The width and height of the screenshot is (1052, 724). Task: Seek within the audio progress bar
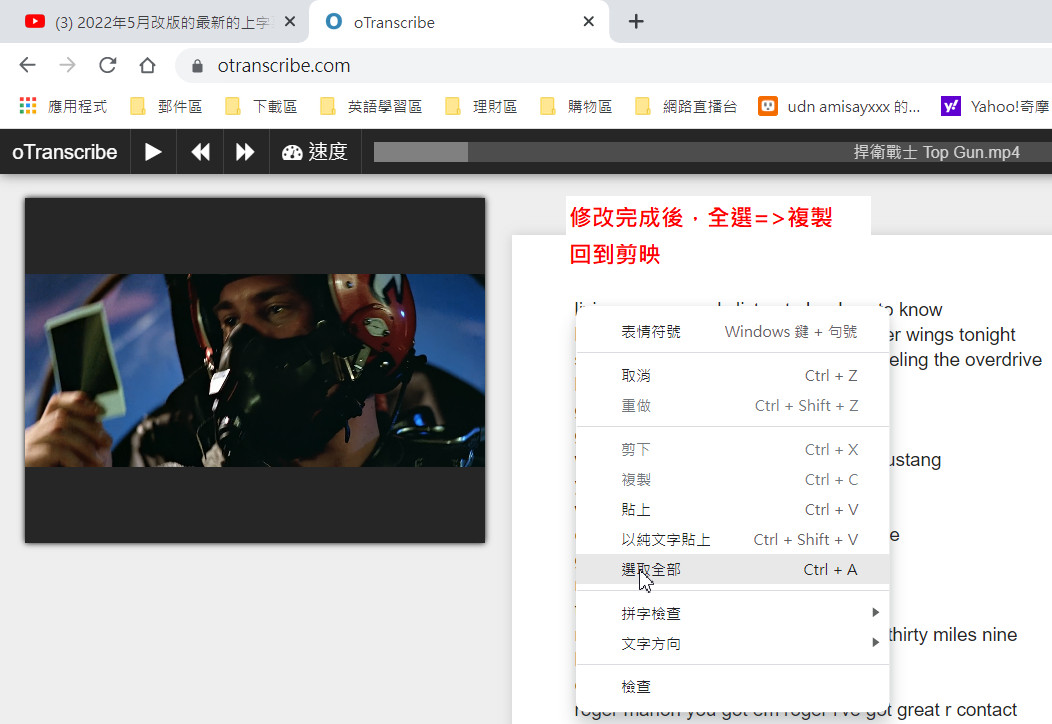713,152
